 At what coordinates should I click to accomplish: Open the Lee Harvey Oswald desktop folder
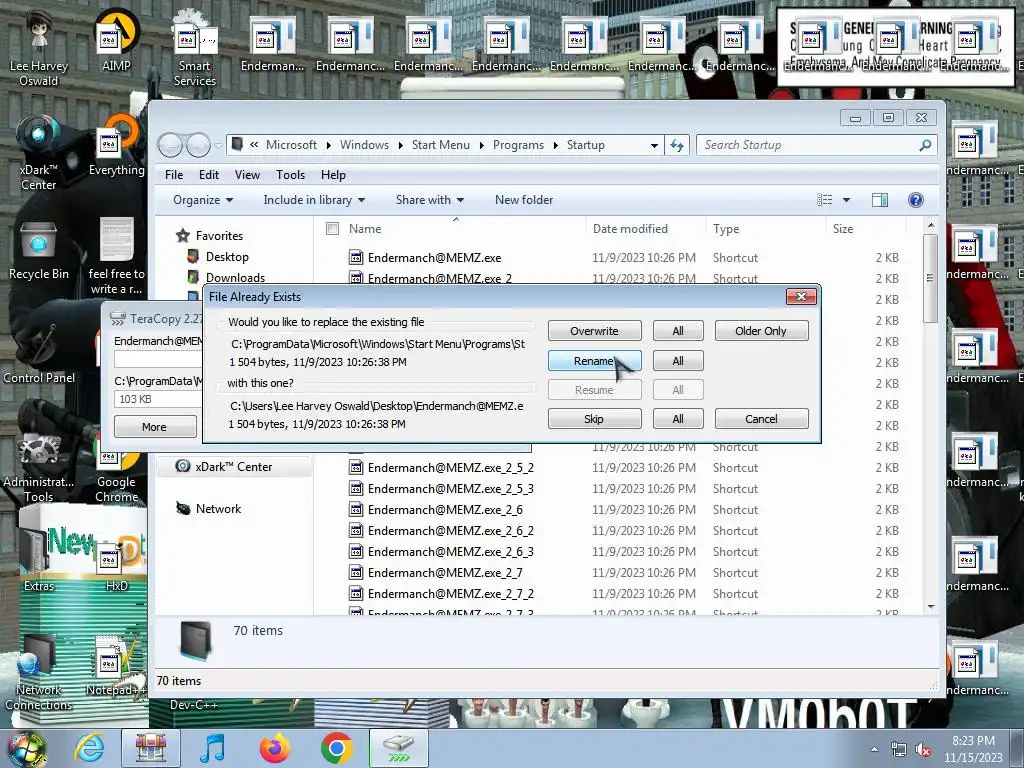click(39, 47)
